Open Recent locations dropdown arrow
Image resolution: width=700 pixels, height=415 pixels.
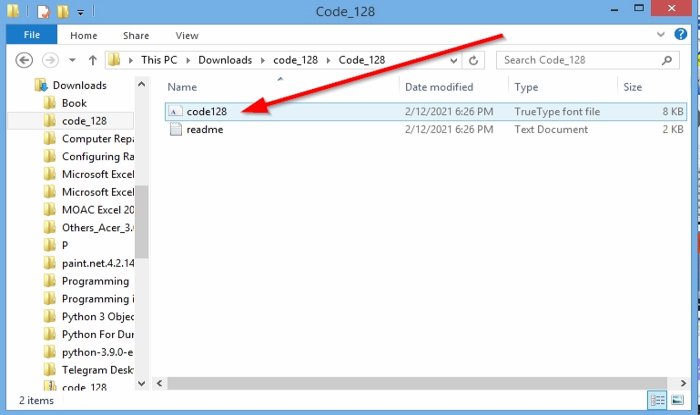72,60
